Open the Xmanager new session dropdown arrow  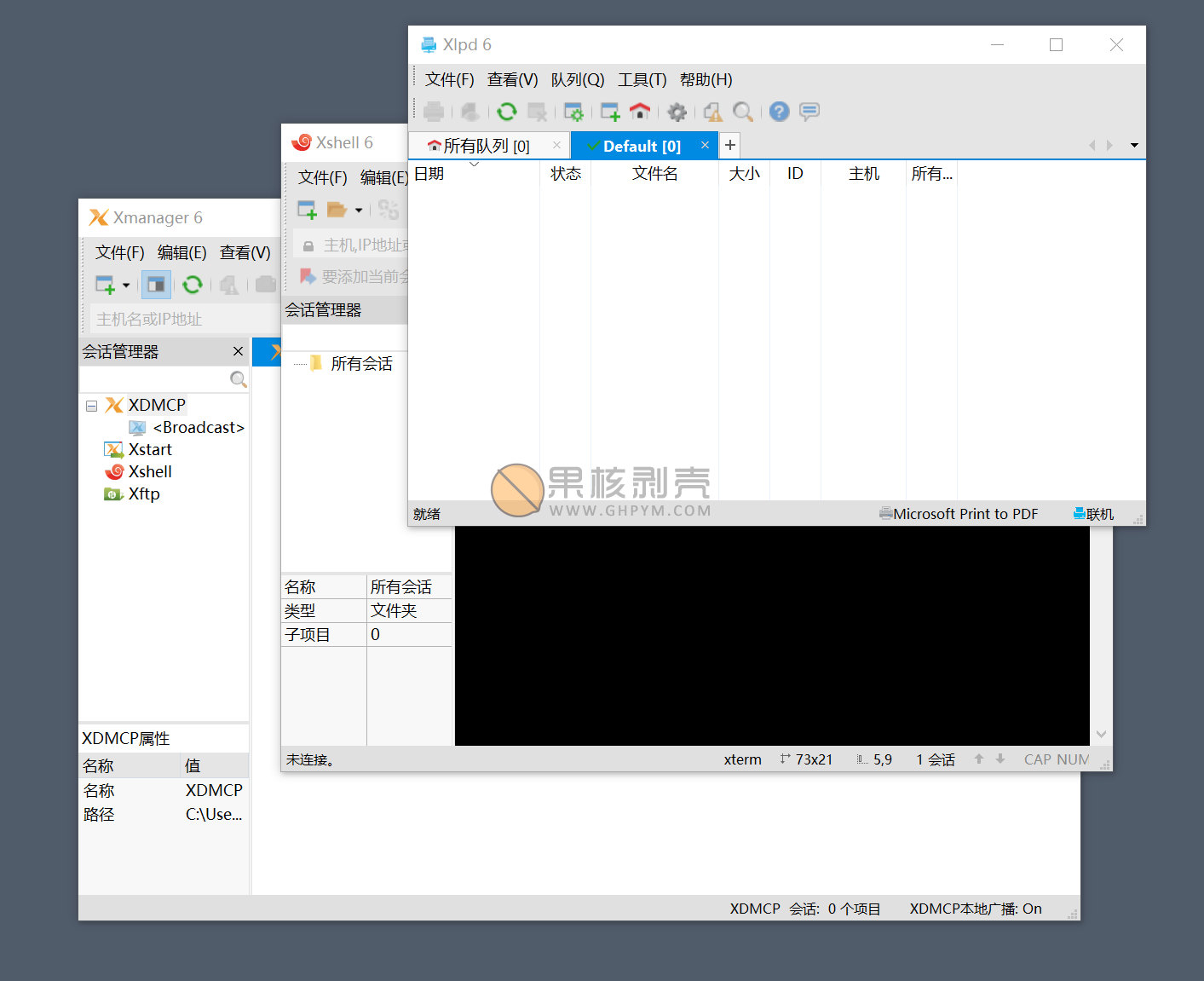click(126, 285)
